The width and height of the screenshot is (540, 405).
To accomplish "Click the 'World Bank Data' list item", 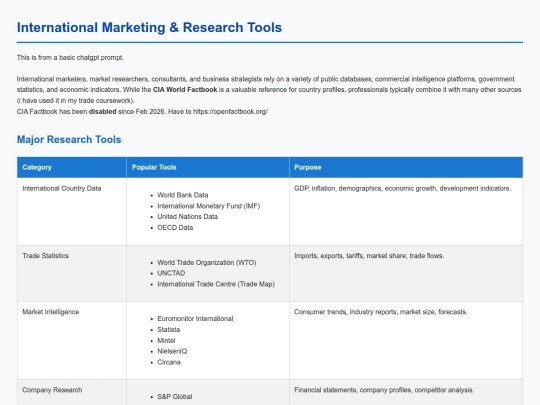I will (x=183, y=195).
